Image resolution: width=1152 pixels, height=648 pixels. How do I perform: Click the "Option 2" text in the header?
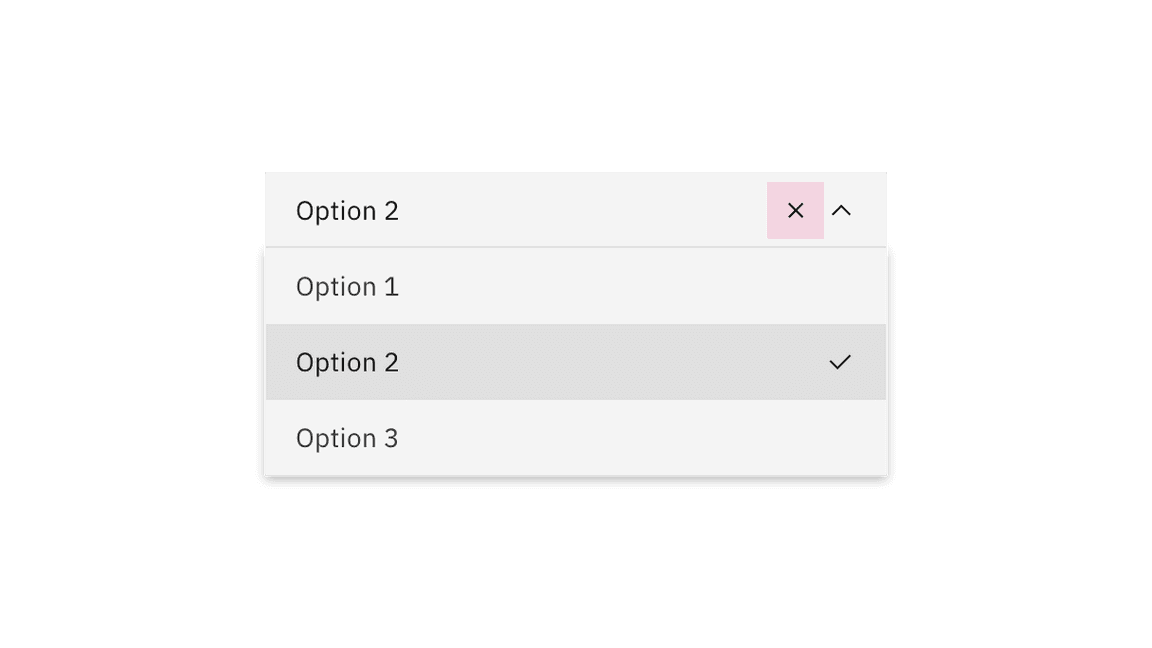347,211
